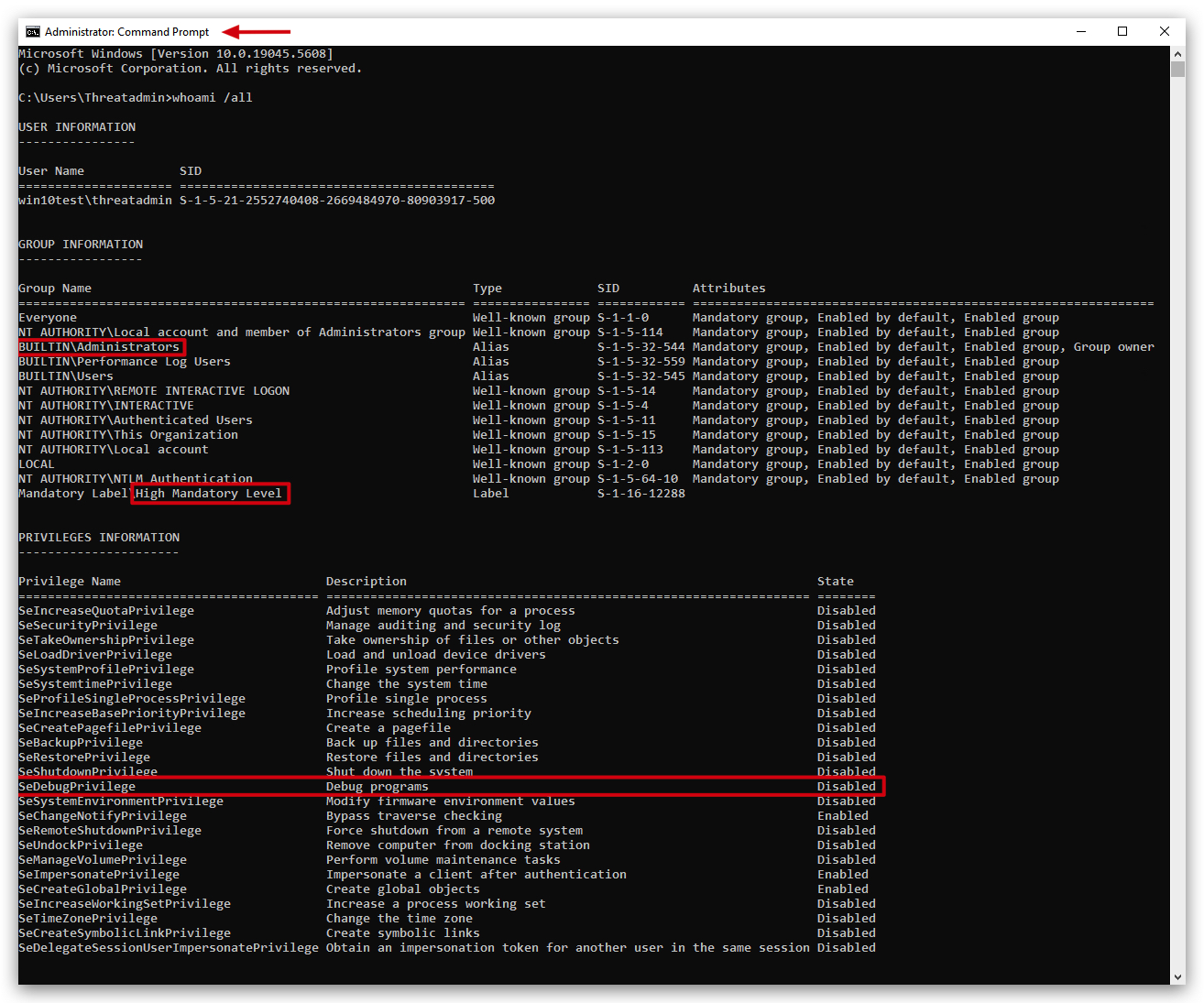Click the scrollbar up arrow
The height and width of the screenshot is (1003, 1204).
click(x=1178, y=53)
